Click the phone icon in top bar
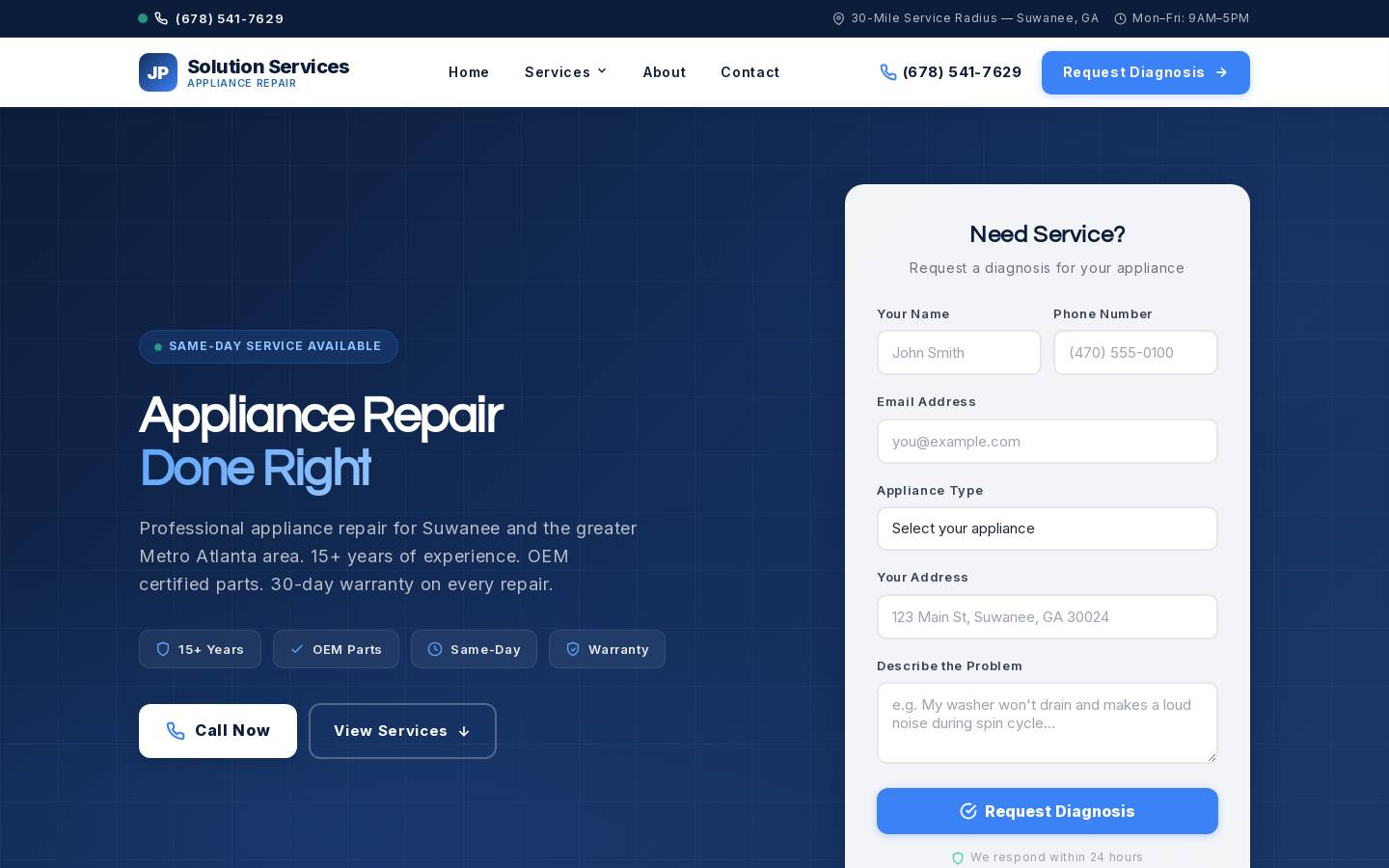 pos(161,18)
